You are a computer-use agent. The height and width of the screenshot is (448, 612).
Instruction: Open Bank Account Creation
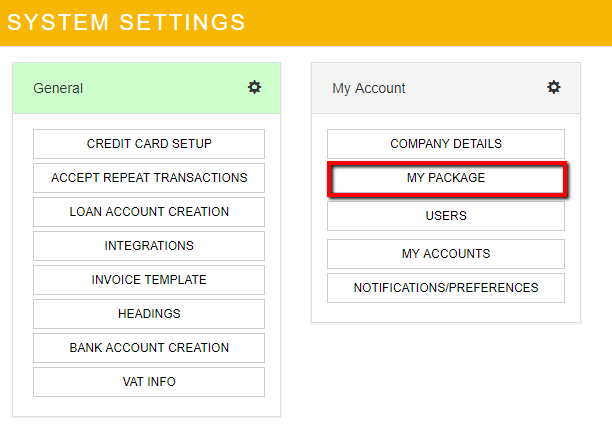coord(149,348)
